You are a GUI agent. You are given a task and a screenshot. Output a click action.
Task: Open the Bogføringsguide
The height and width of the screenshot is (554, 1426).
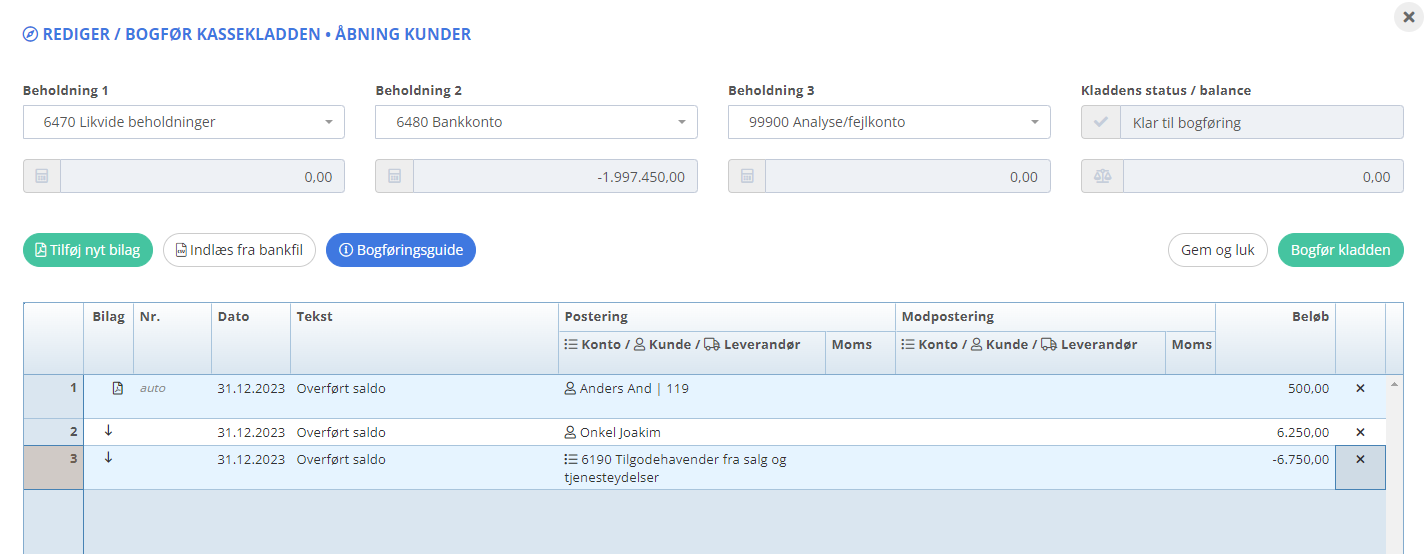click(401, 250)
